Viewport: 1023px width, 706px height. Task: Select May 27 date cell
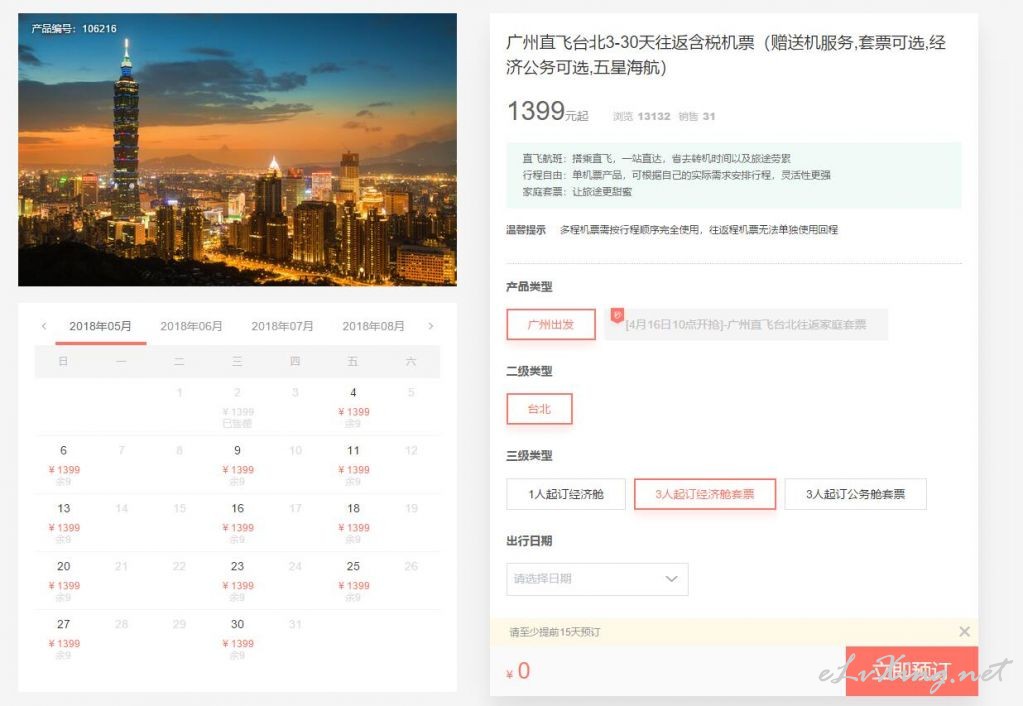tap(63, 639)
